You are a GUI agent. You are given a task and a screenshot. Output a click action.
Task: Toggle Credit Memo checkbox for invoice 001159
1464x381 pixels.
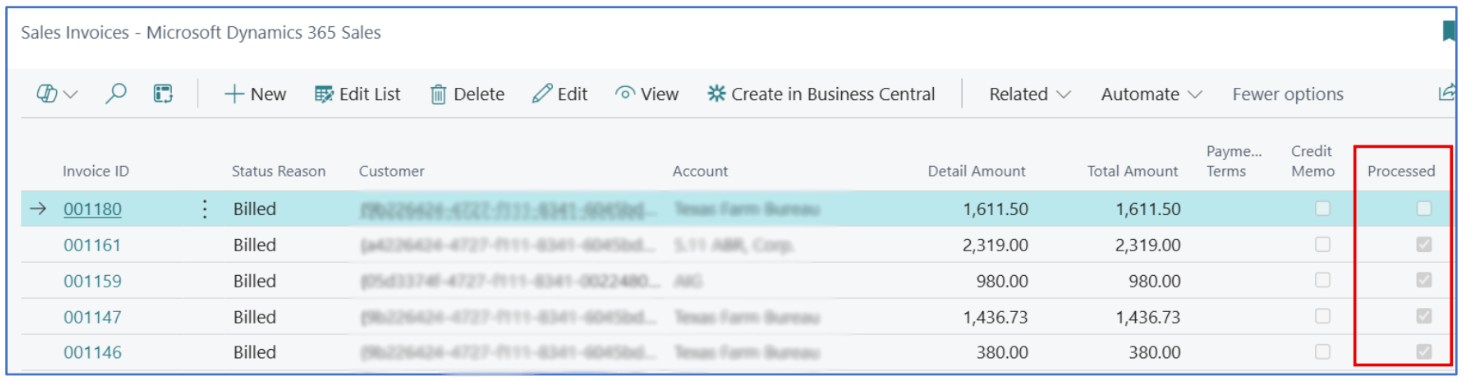pyautogui.click(x=1323, y=280)
